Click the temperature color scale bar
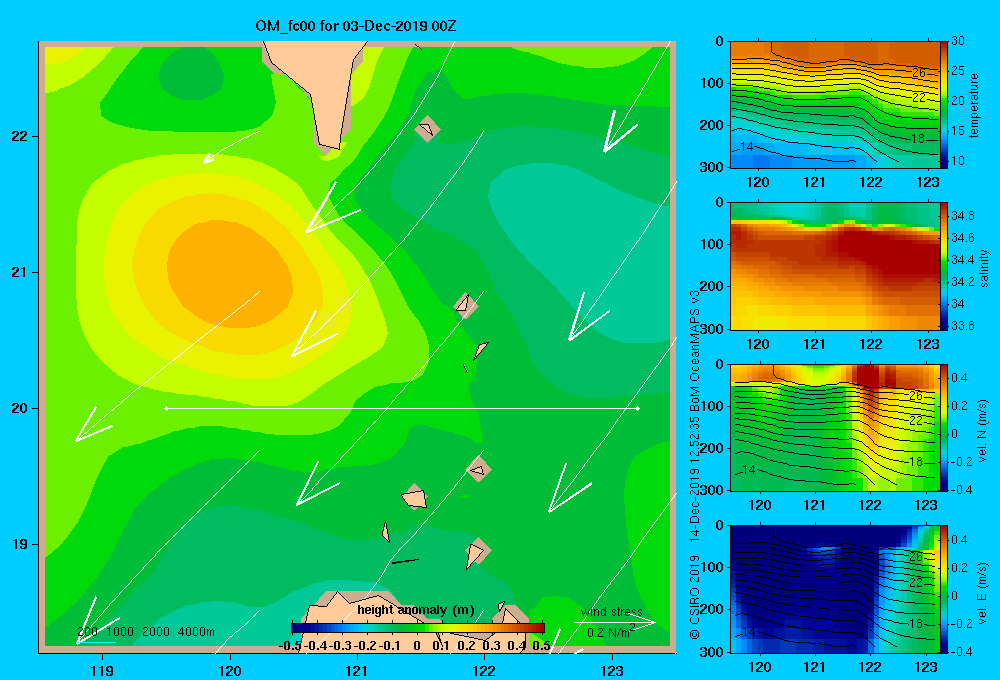Image resolution: width=1000 pixels, height=680 pixels. [x=945, y=105]
